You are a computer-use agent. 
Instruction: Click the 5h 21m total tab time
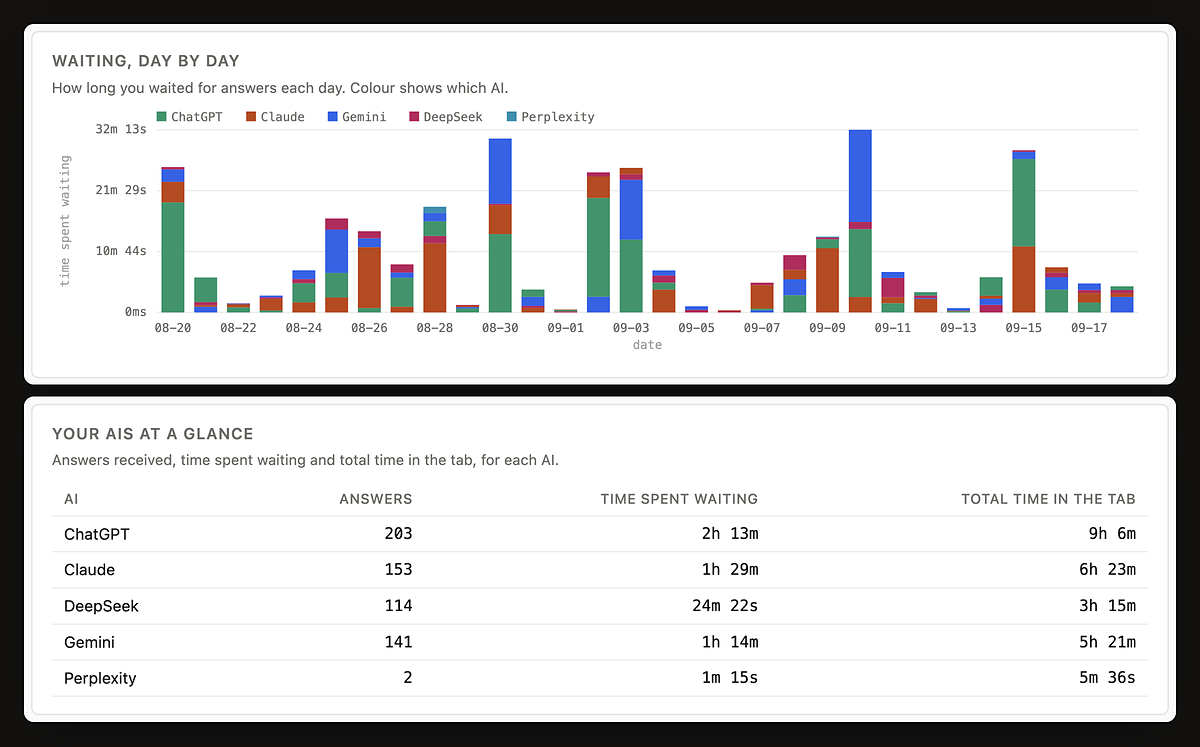coord(1107,642)
